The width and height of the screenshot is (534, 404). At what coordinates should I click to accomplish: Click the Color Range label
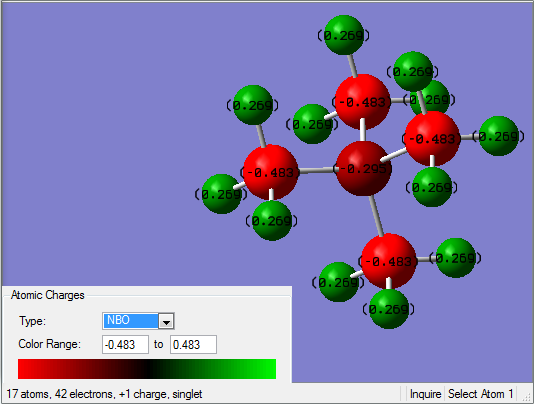(x=50, y=344)
